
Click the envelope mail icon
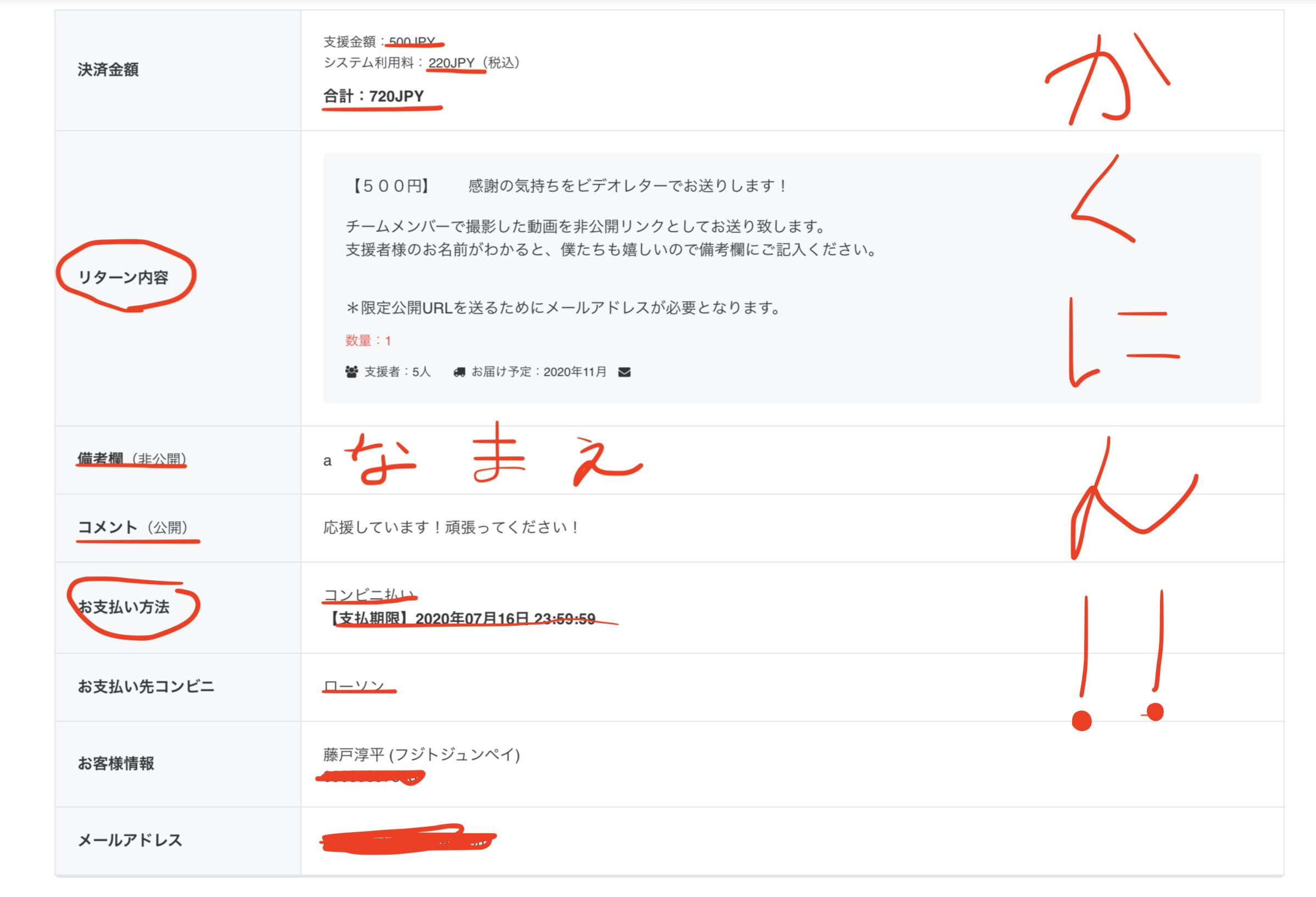click(x=624, y=372)
